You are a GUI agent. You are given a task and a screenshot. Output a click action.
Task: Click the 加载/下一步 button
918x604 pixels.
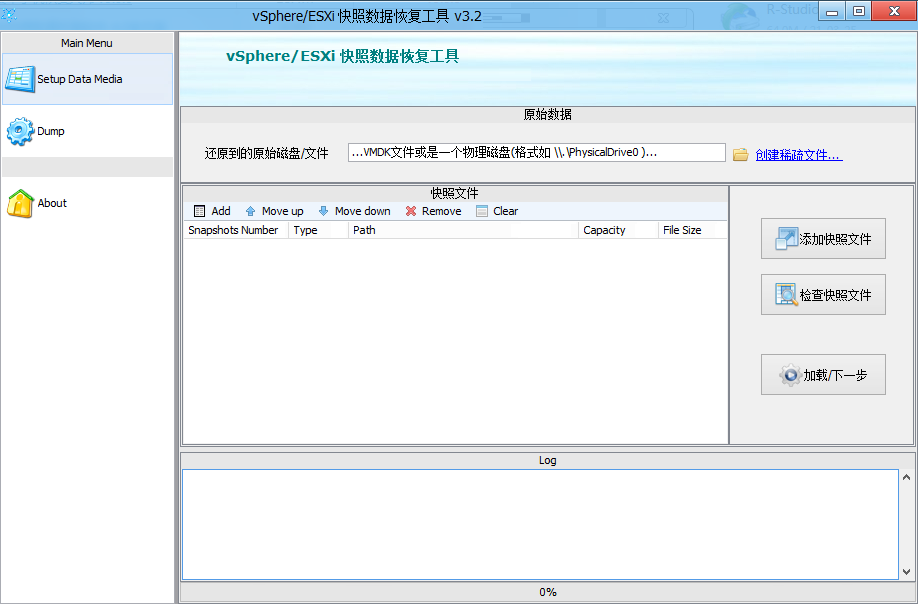(823, 375)
